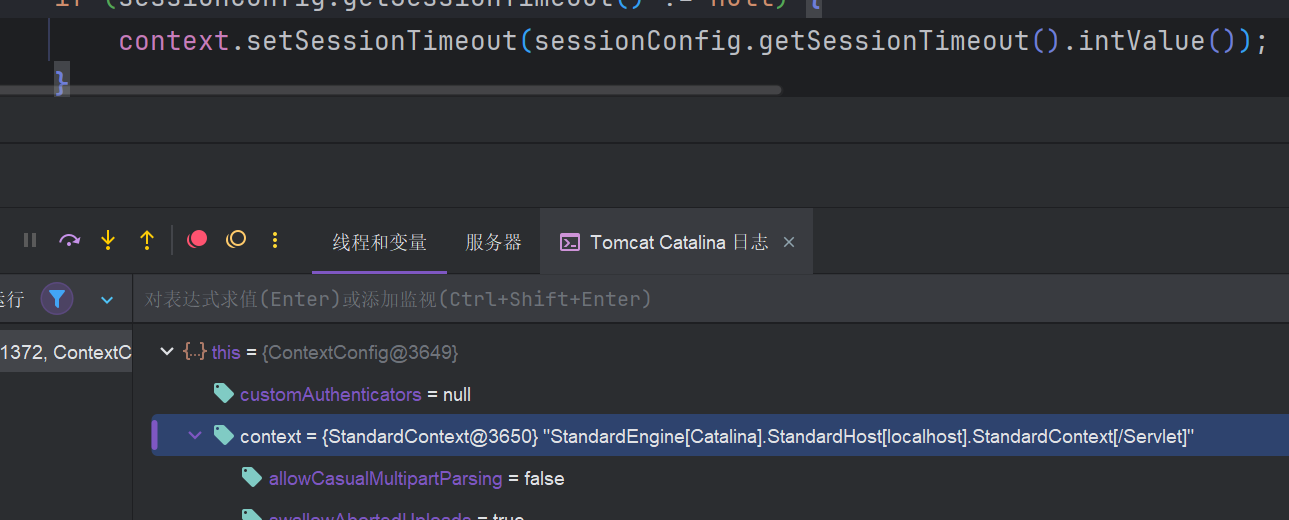Screen dimensions: 1289x520
Task: Close the Tomcat Catalina 日志 tab
Action: 789,242
